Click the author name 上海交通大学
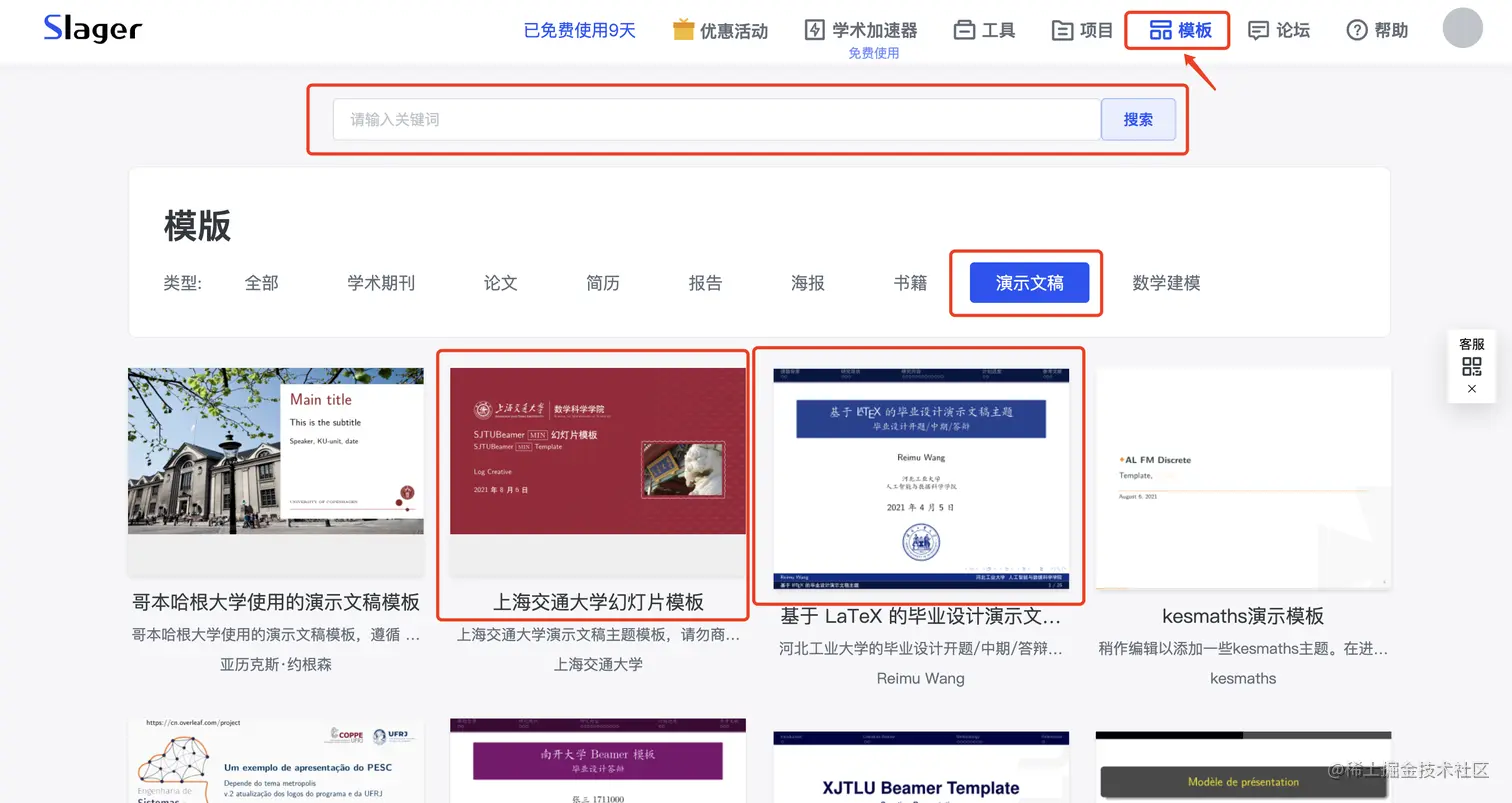Image resolution: width=1512 pixels, height=803 pixels. 598,664
